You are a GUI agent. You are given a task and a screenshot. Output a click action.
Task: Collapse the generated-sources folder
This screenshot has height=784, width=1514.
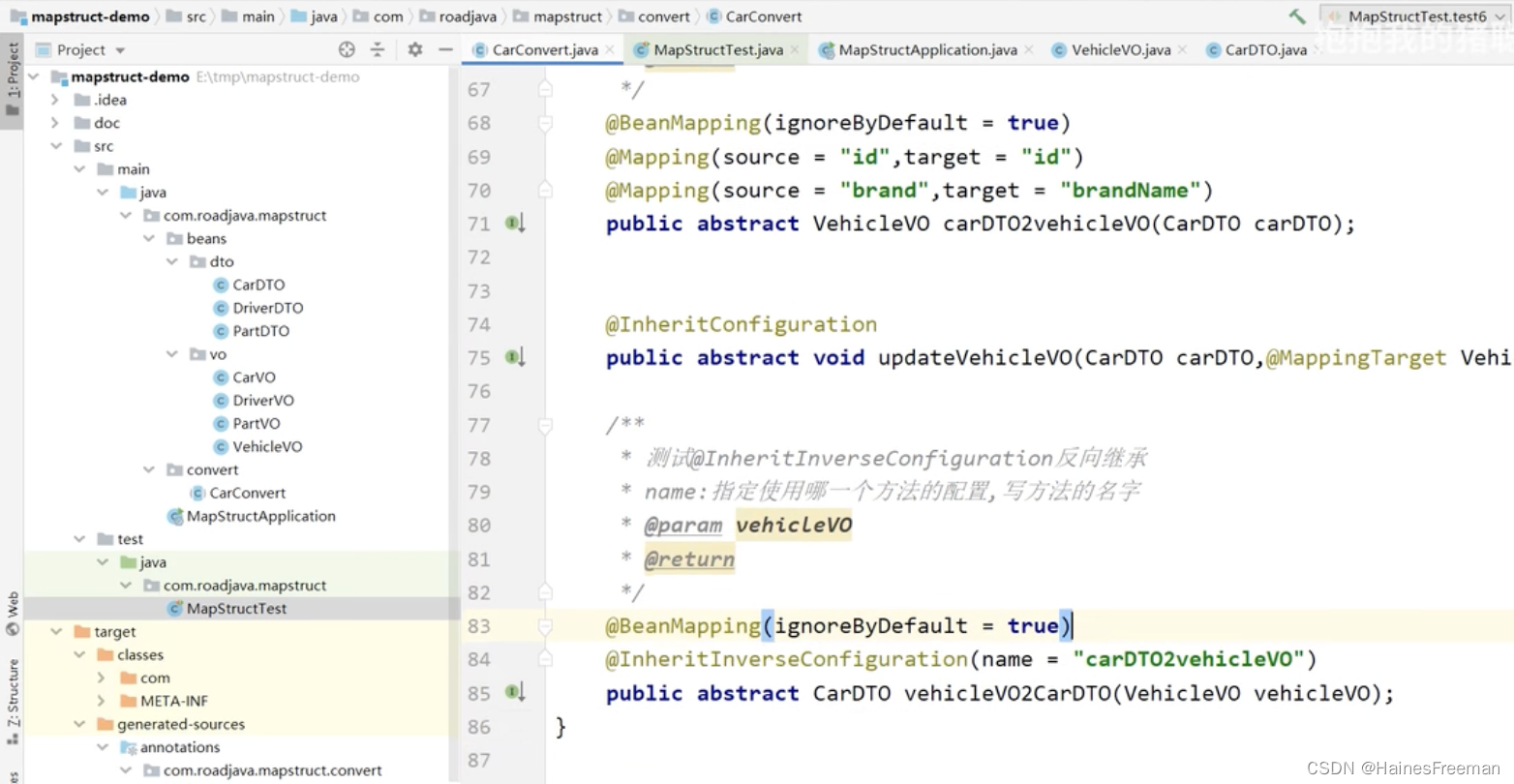[x=79, y=724]
